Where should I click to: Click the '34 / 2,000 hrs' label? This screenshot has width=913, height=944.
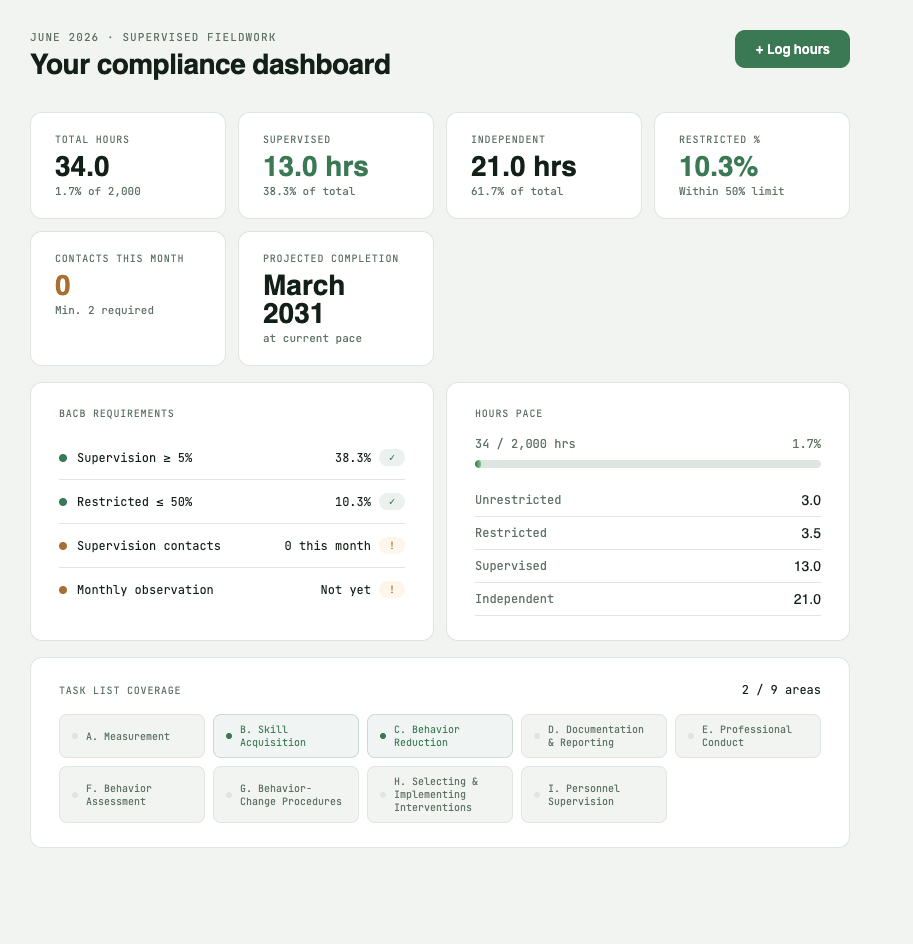point(525,444)
